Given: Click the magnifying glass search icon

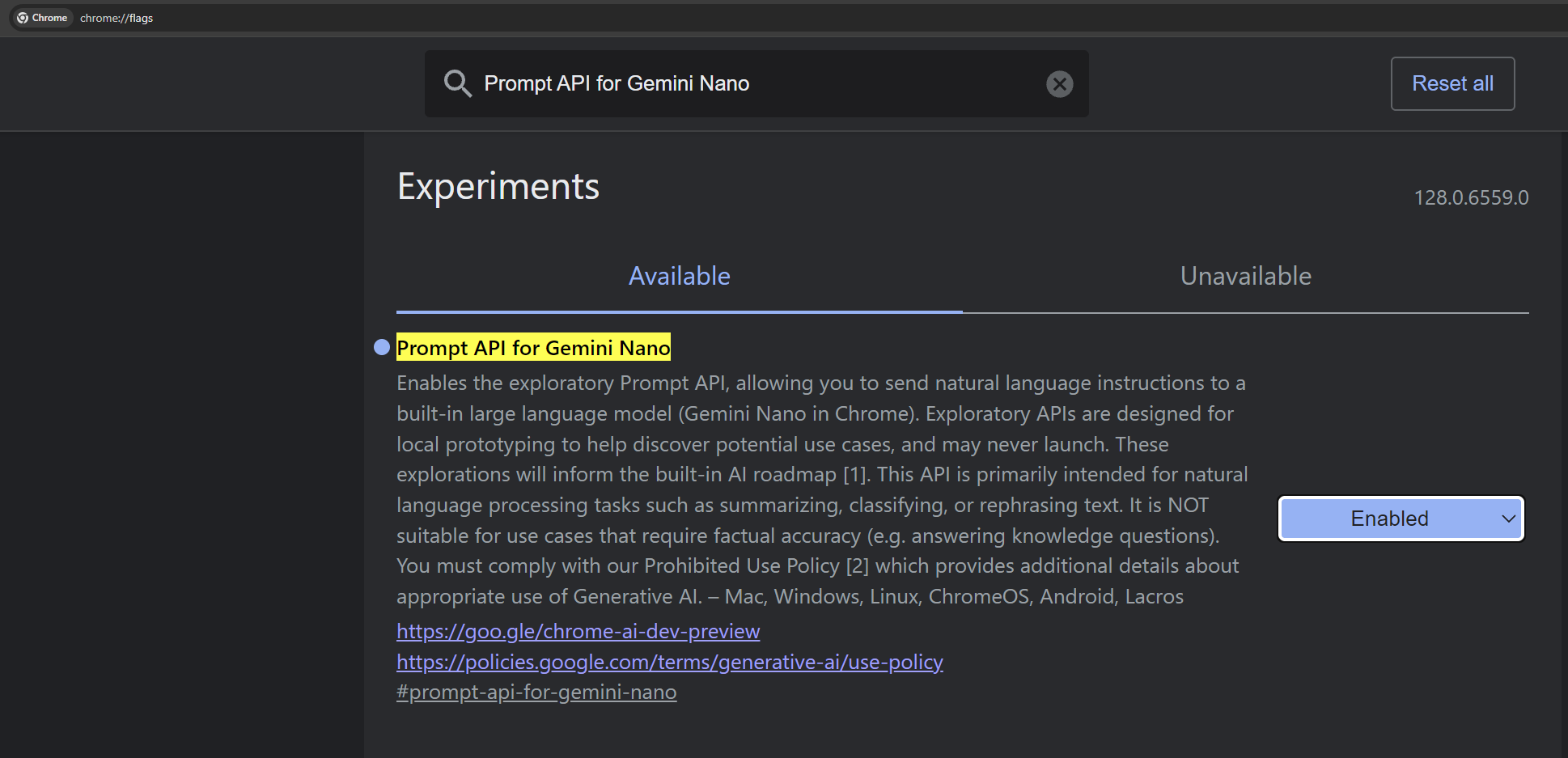Looking at the screenshot, I should tap(457, 83).
